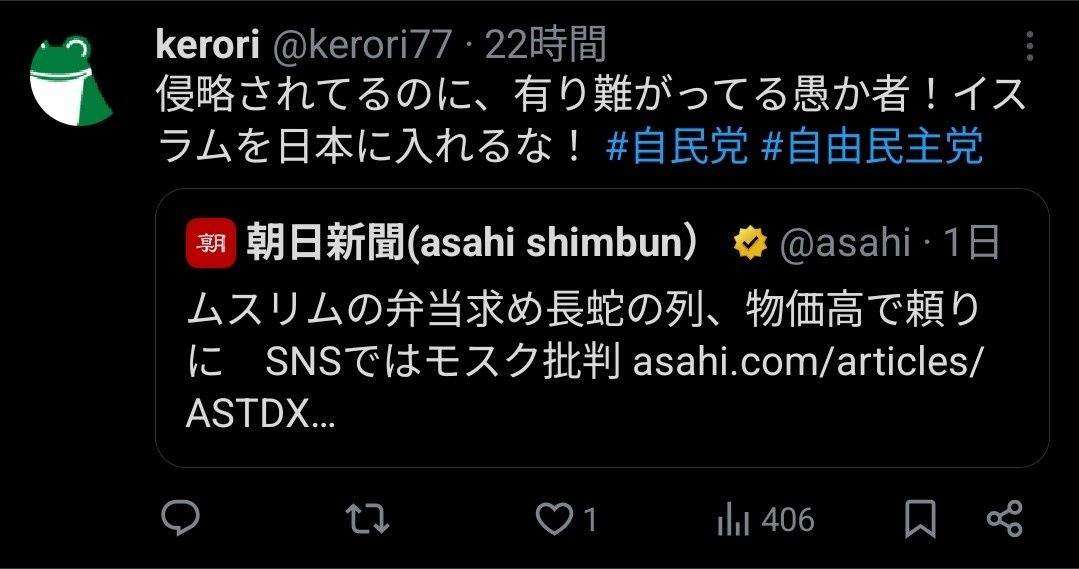1079x569 pixels.
Task: Click the 朝日新聞(asahi shimbun) account name
Action: coord(472,243)
